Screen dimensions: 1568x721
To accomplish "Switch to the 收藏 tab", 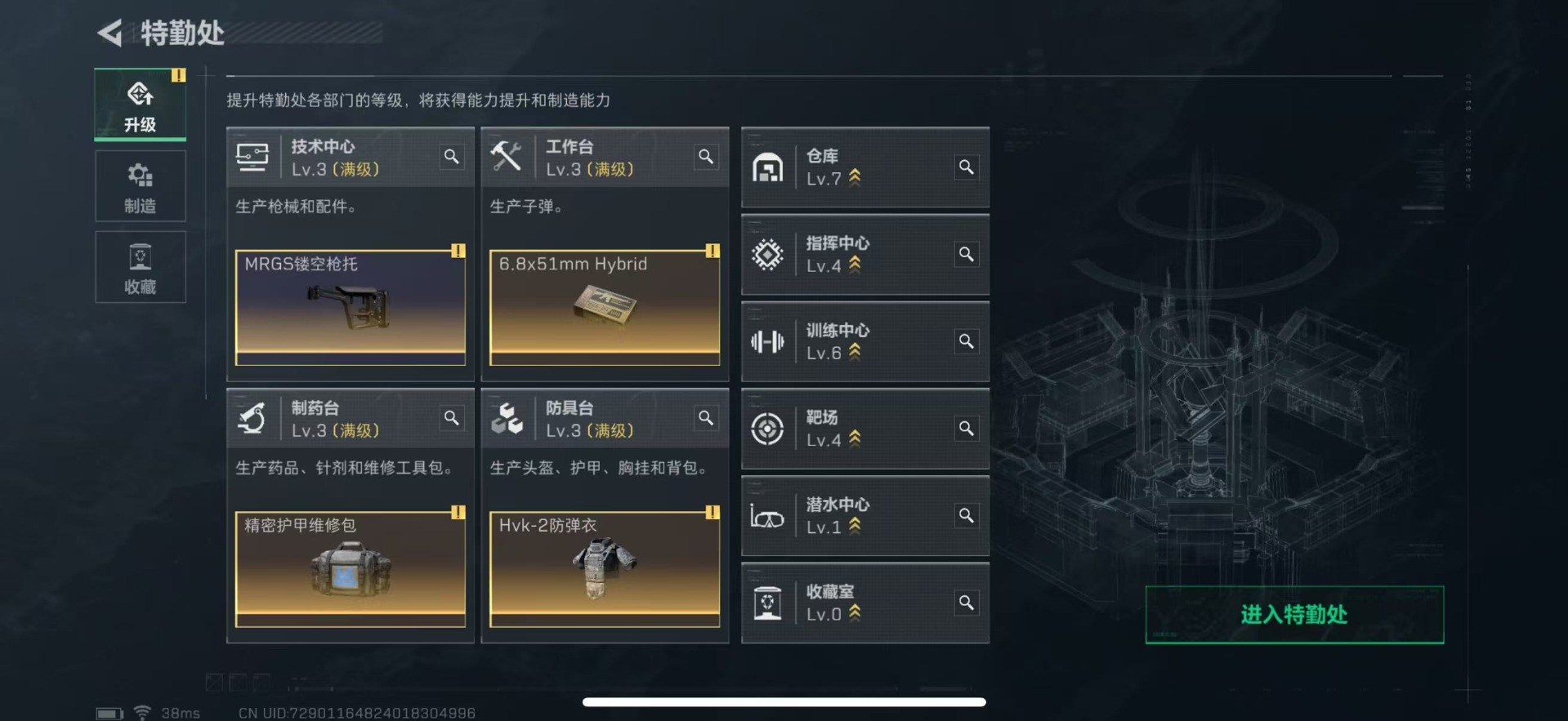I will (141, 267).
